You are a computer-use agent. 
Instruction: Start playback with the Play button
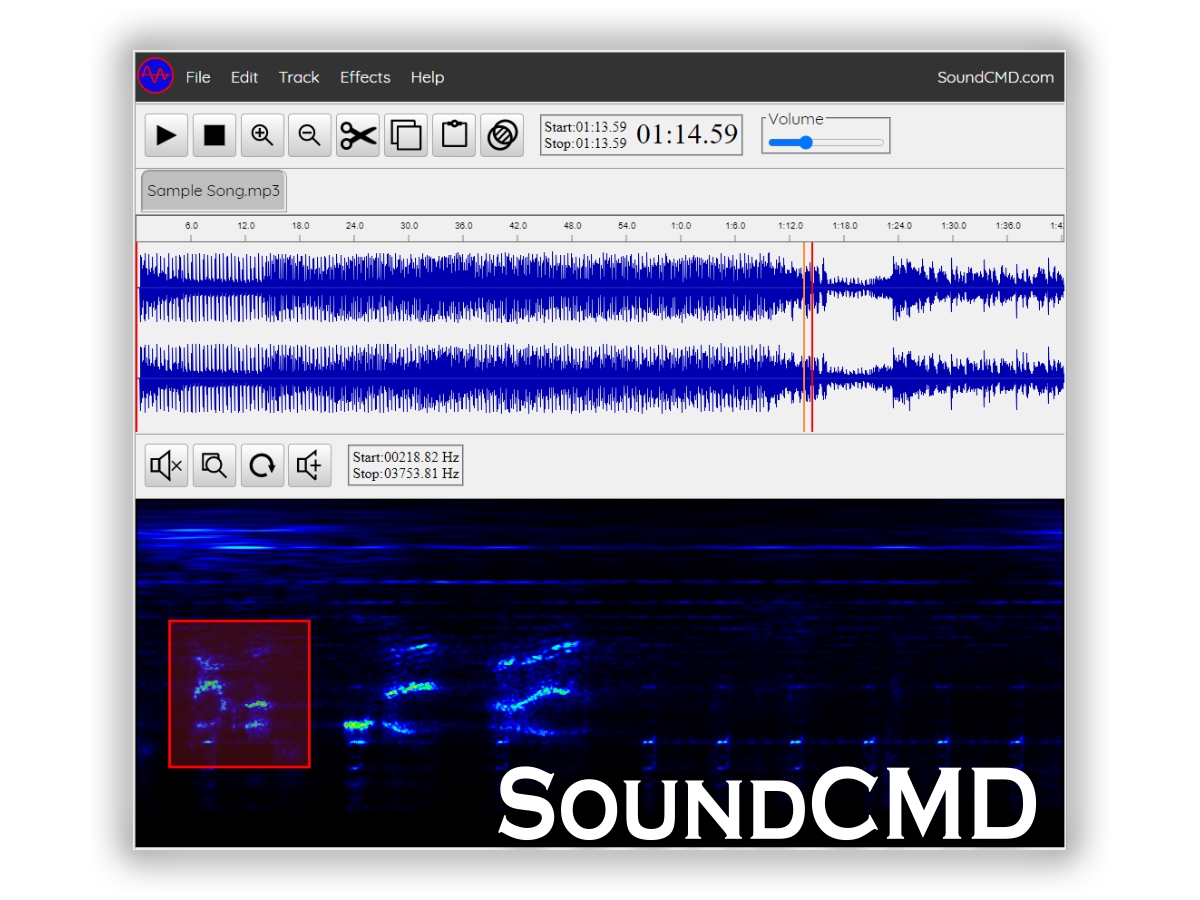[x=166, y=135]
